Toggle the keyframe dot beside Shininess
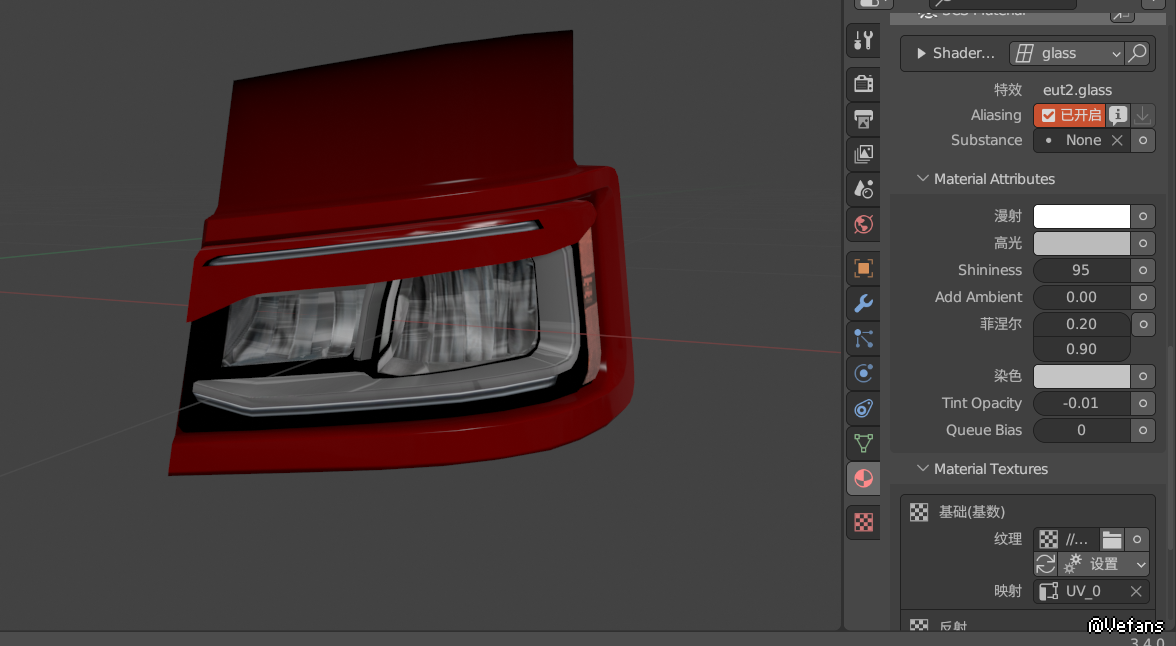The height and width of the screenshot is (646, 1176). point(1143,270)
